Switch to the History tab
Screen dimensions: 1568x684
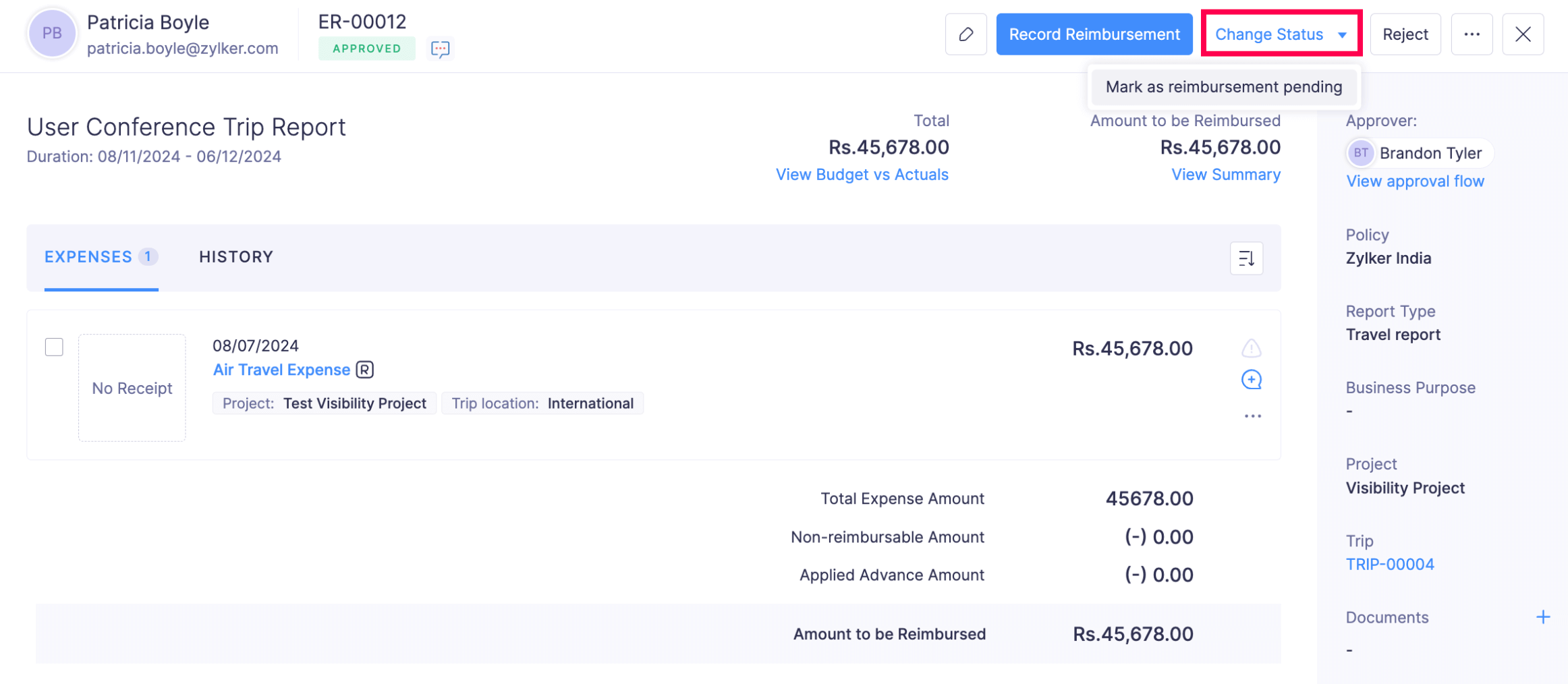click(235, 257)
